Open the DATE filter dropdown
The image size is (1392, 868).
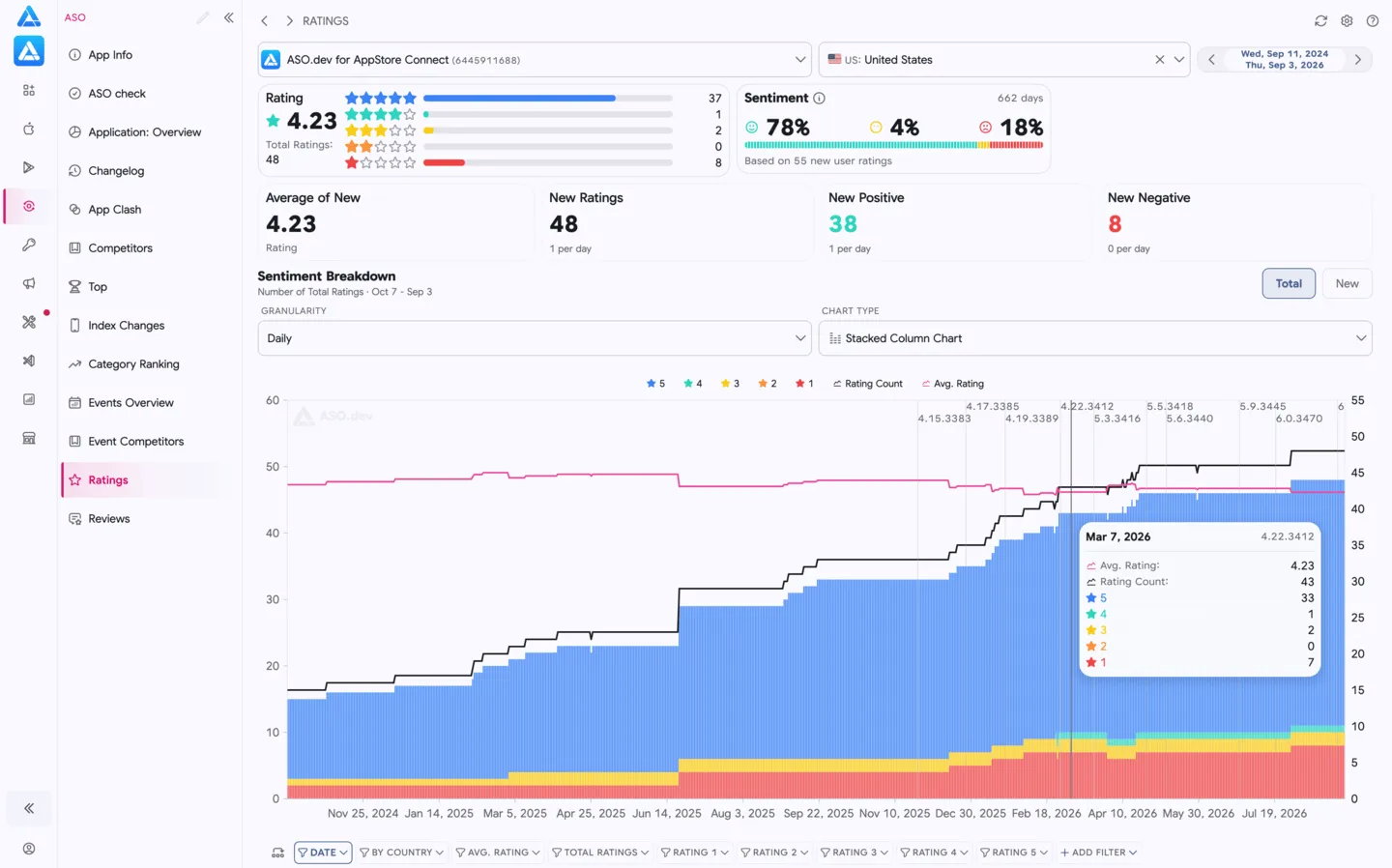[323, 853]
